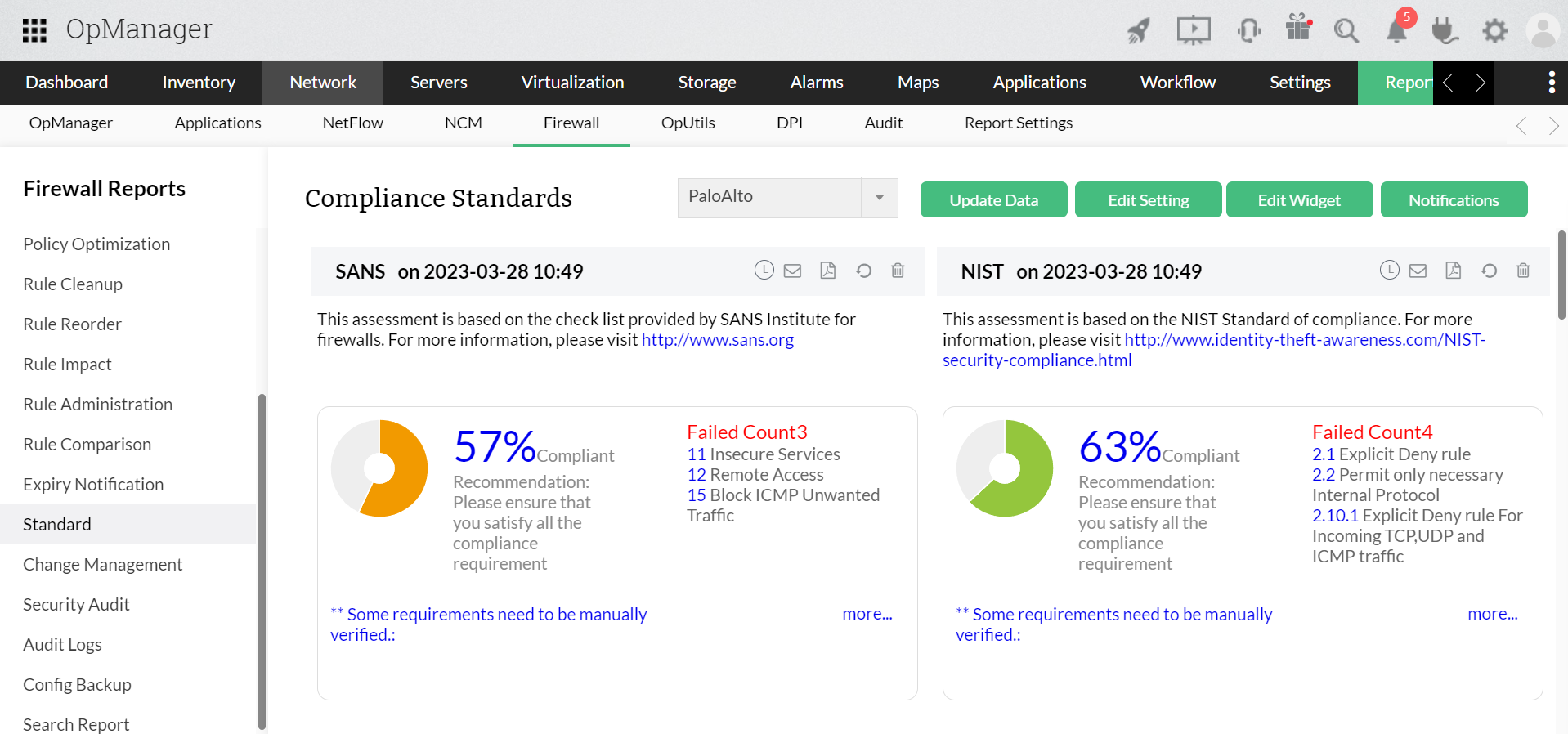
Task: Open the app grid launcher menu
Action: click(34, 30)
